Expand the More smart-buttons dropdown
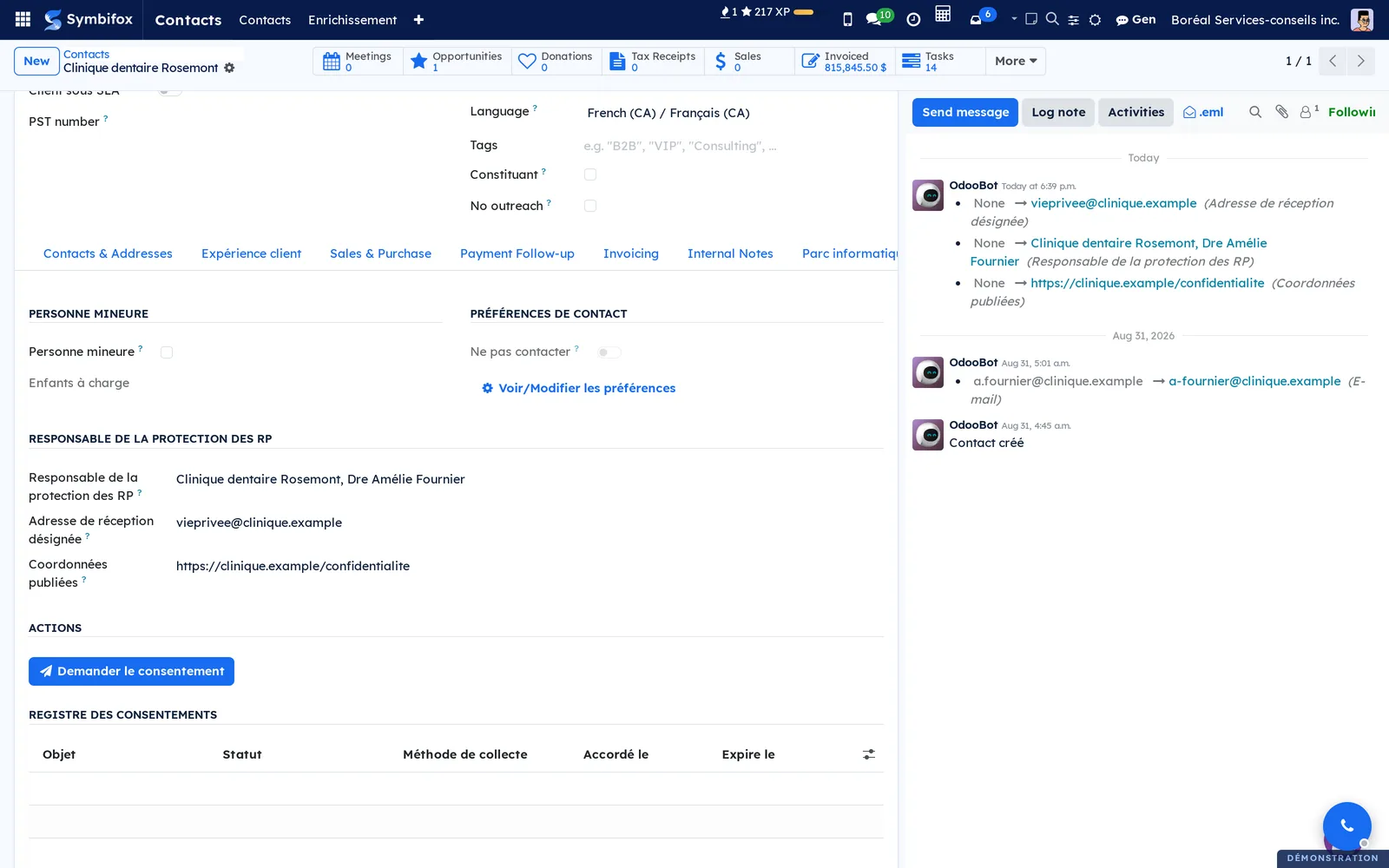 click(1016, 61)
